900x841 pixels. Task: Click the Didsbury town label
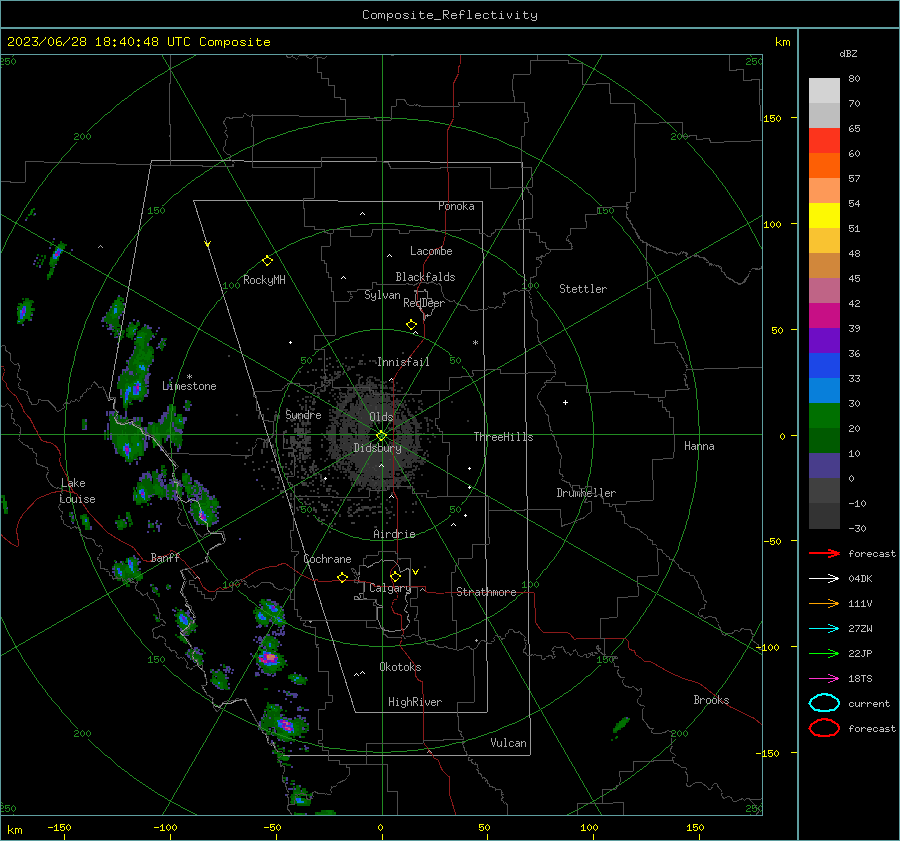377,448
